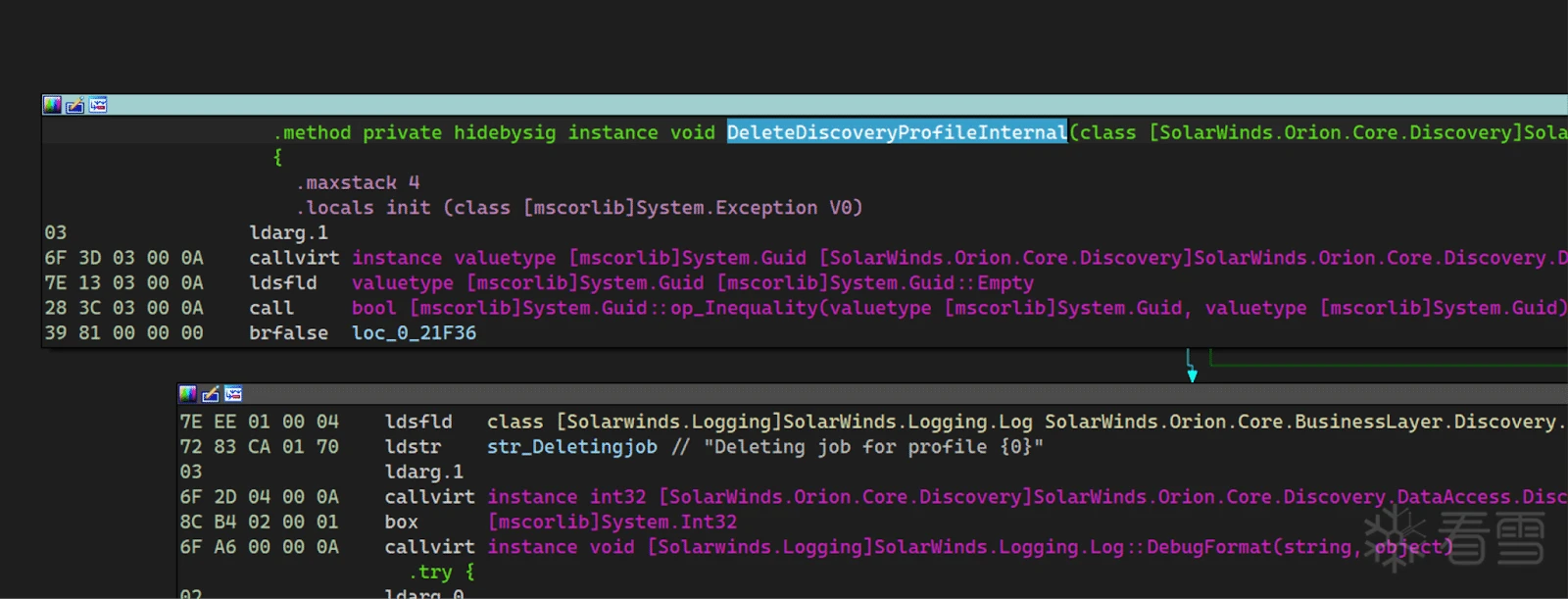Viewport: 1568px width, 599px height.
Task: Click edit name icon on top block
Action: [x=74, y=105]
